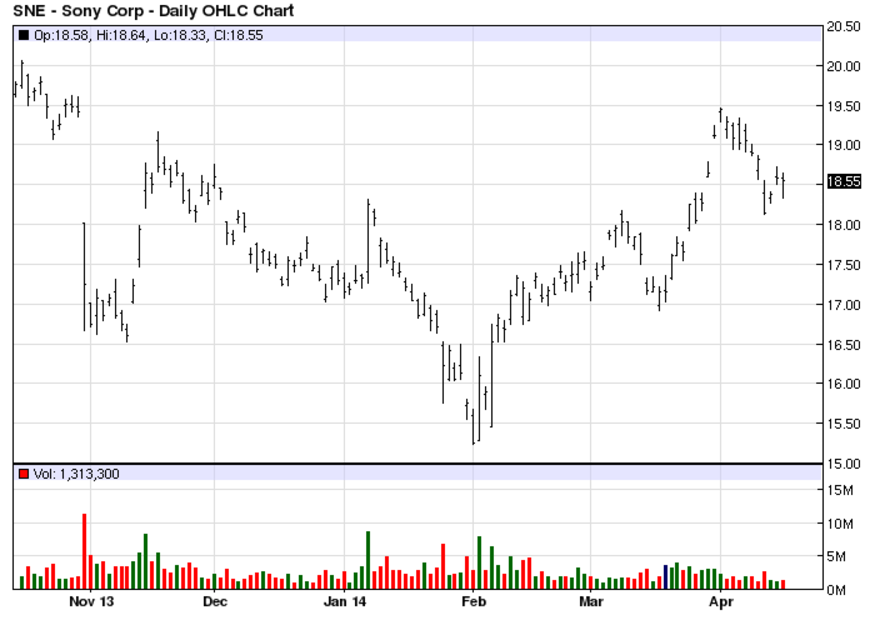Click the 17.00 price axis label
This screenshot has width=875, height=640.
click(843, 305)
